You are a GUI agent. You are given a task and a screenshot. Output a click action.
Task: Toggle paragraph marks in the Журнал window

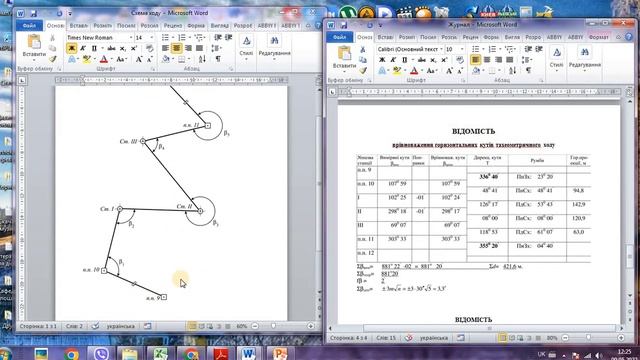529,71
